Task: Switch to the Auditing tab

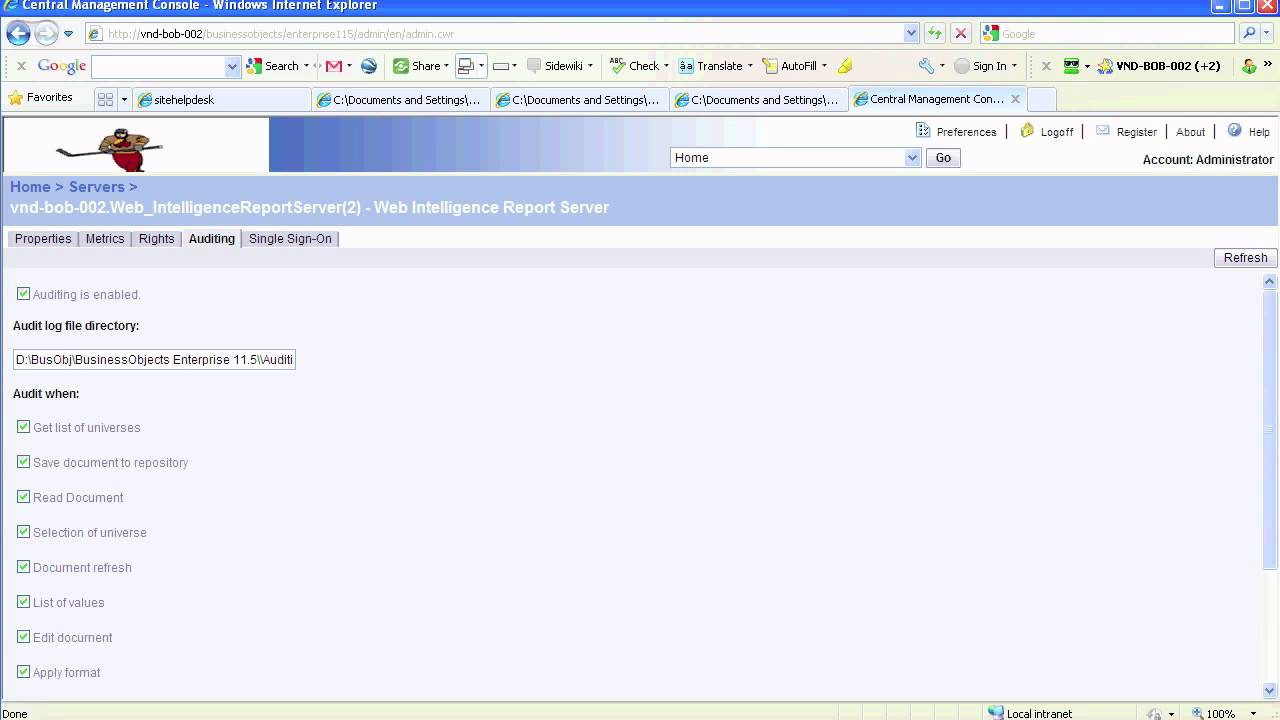Action: pyautogui.click(x=212, y=239)
